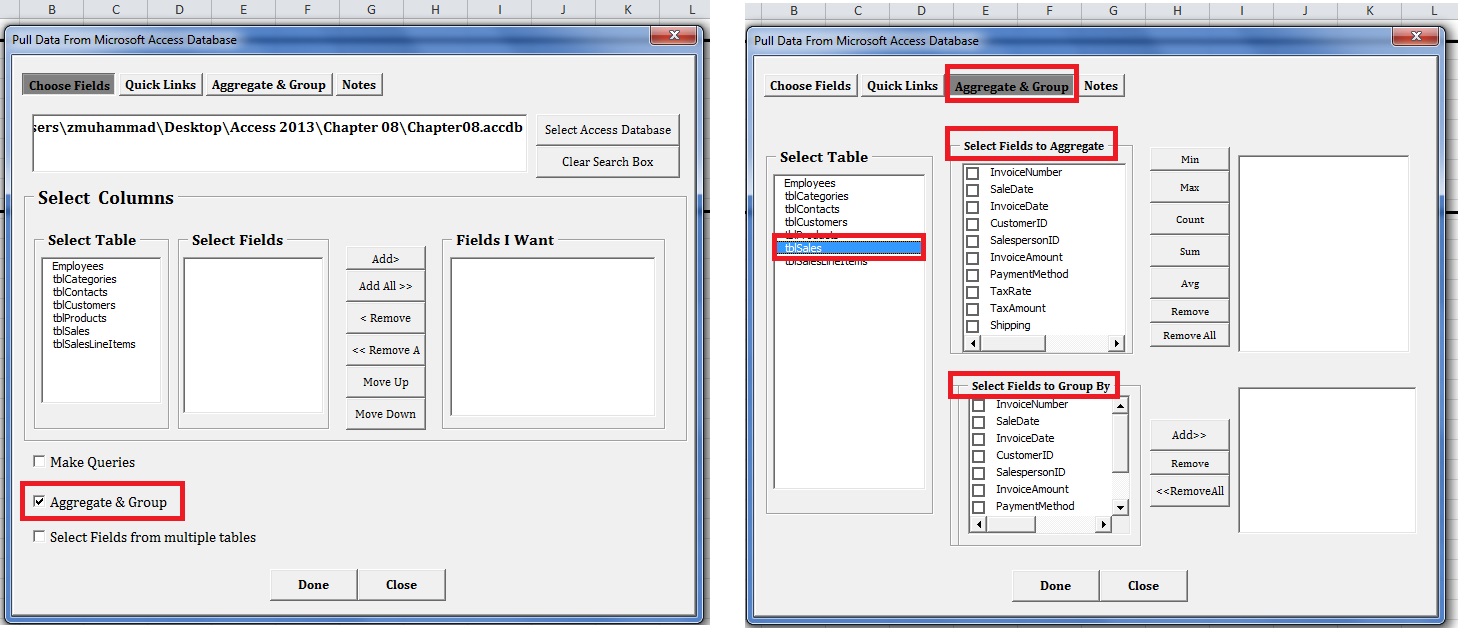This screenshot has width=1464, height=633.
Task: Click the Select Access Database button
Action: coord(607,129)
